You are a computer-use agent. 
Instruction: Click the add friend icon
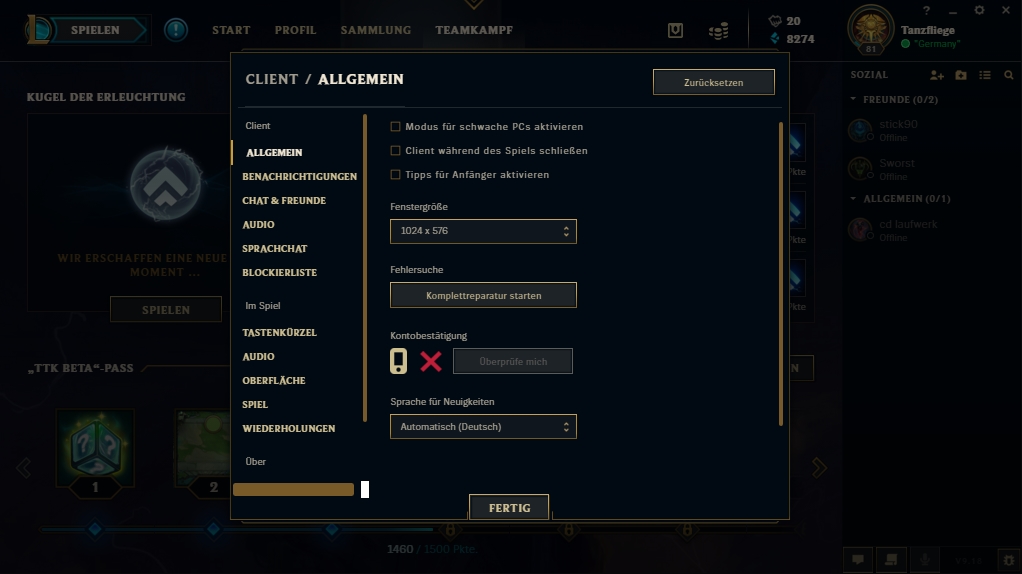coord(937,76)
